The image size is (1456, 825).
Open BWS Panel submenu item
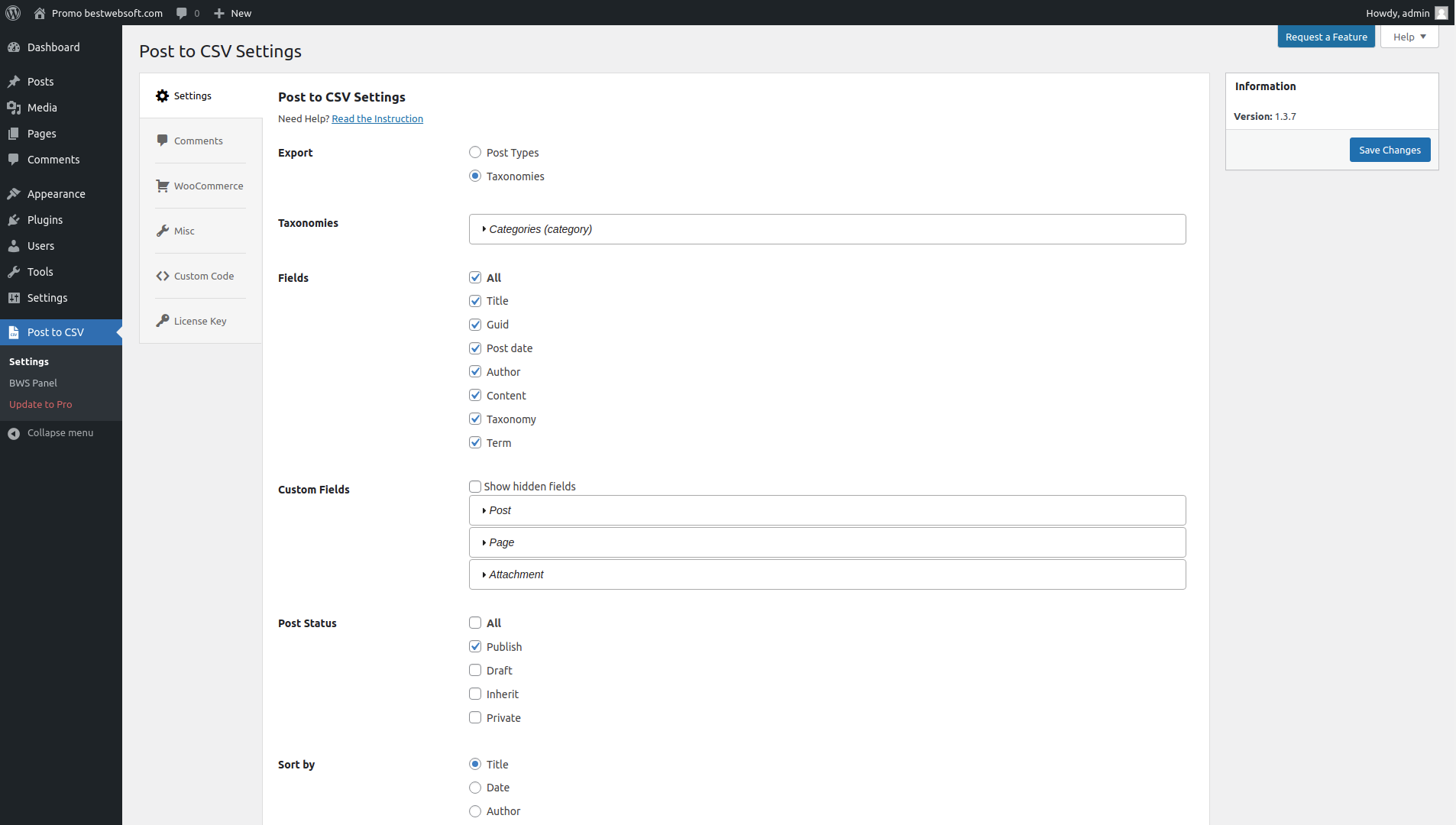33,383
